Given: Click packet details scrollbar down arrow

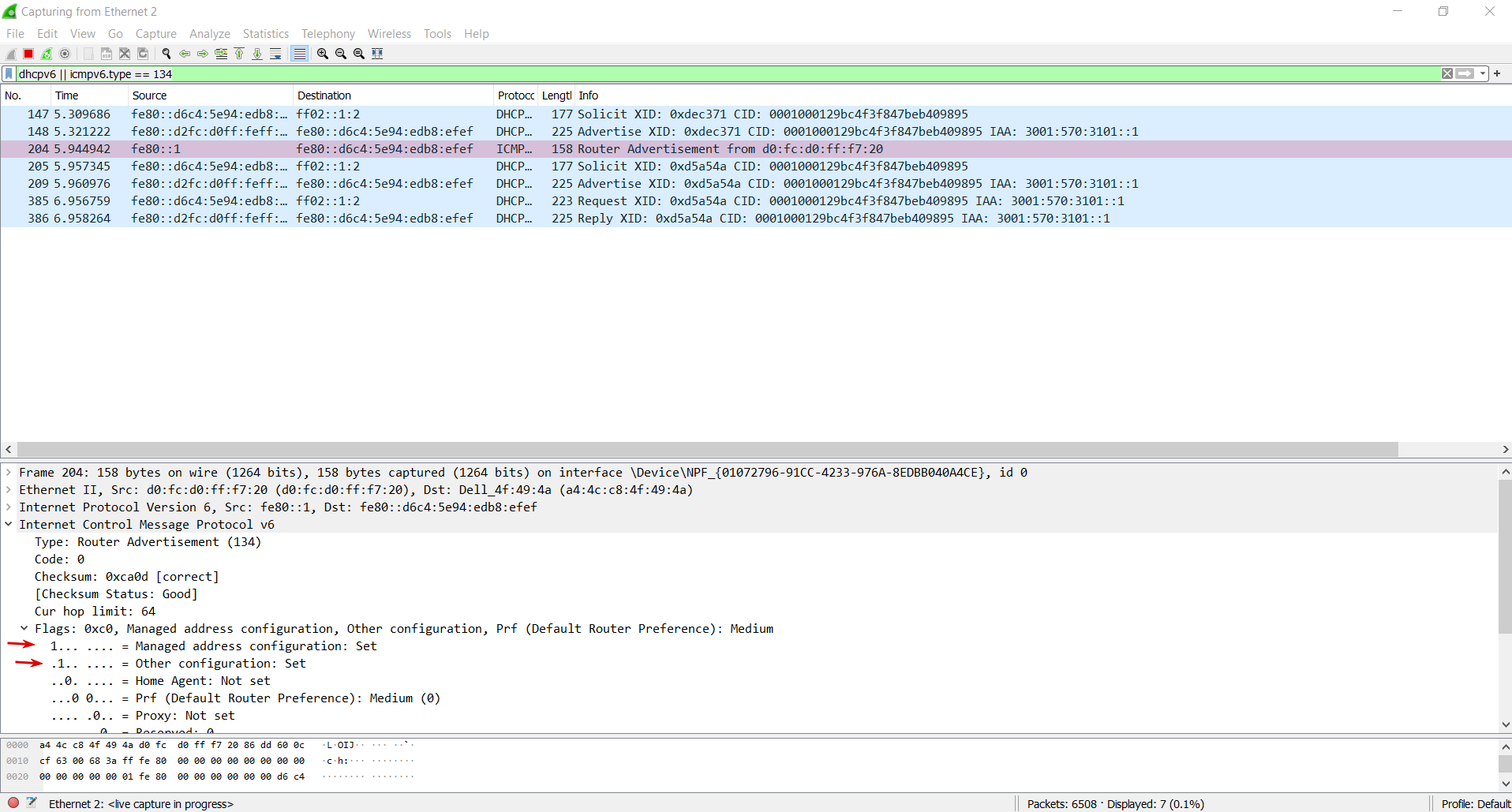Looking at the screenshot, I should [x=1505, y=724].
